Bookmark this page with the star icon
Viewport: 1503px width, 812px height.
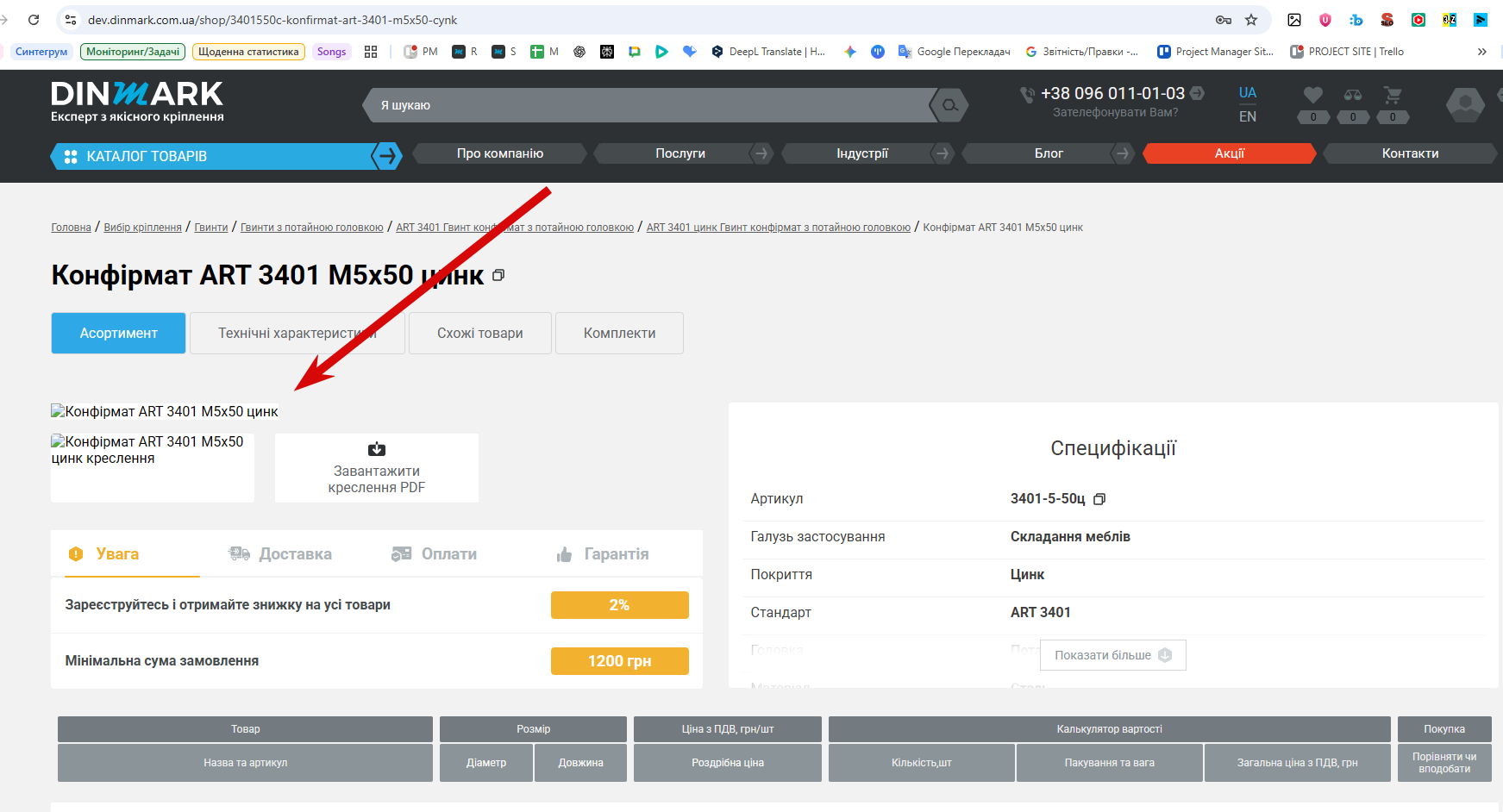[1251, 20]
